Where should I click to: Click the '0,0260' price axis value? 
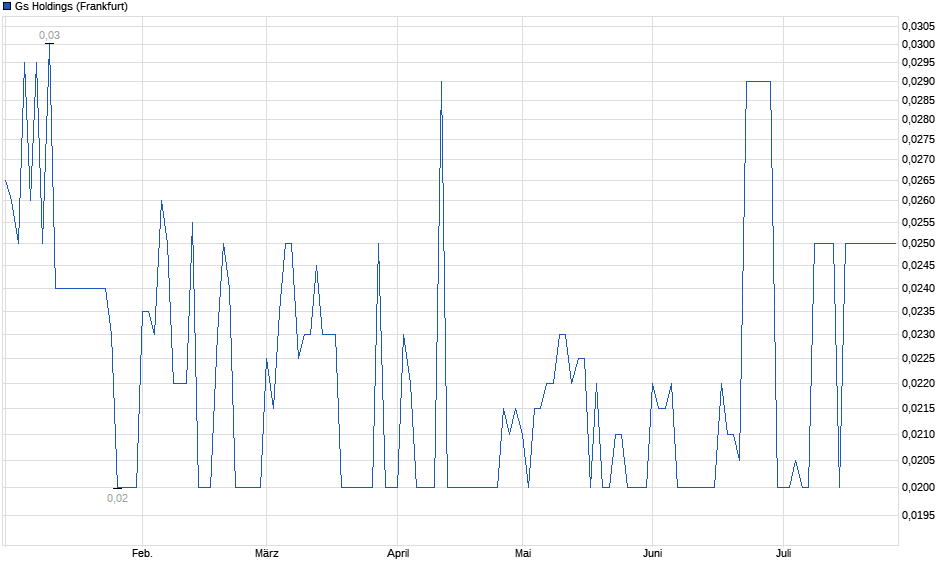pyautogui.click(x=918, y=200)
